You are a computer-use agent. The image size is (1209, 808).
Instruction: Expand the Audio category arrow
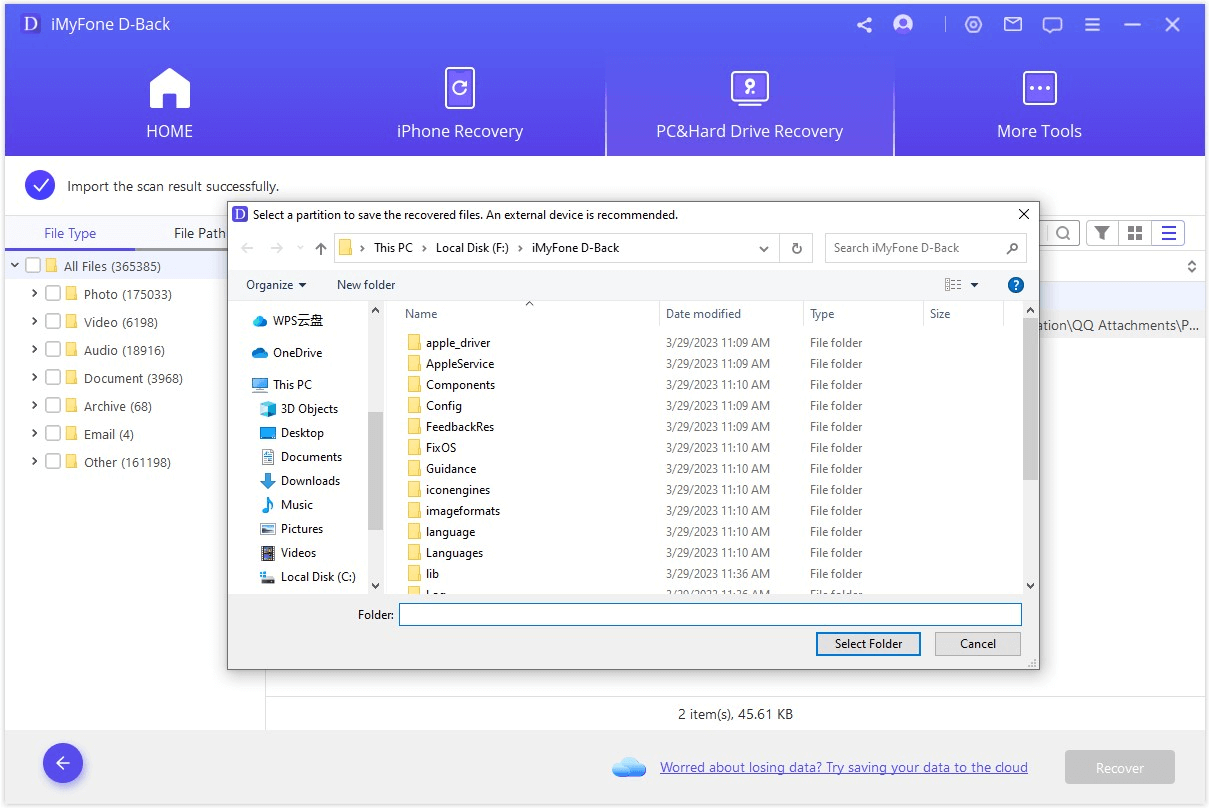[x=35, y=350]
